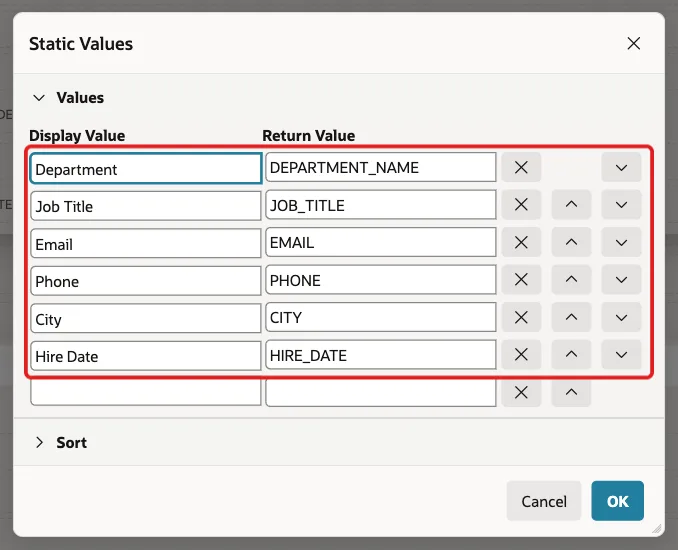Remove the empty last row
This screenshot has width=678, height=550.
click(x=521, y=392)
